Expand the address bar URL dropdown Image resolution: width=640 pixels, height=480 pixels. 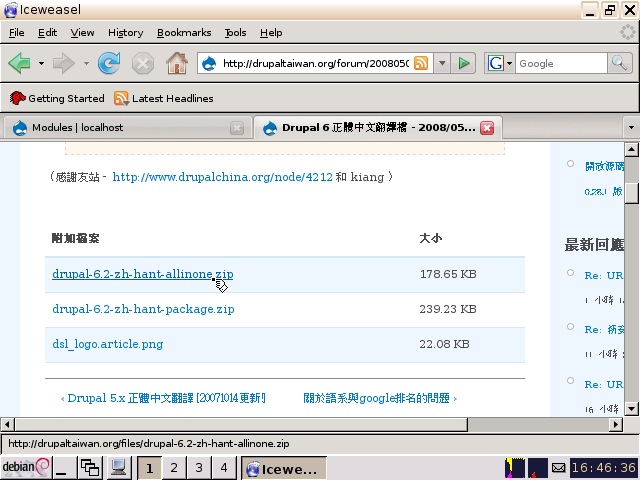[x=442, y=63]
